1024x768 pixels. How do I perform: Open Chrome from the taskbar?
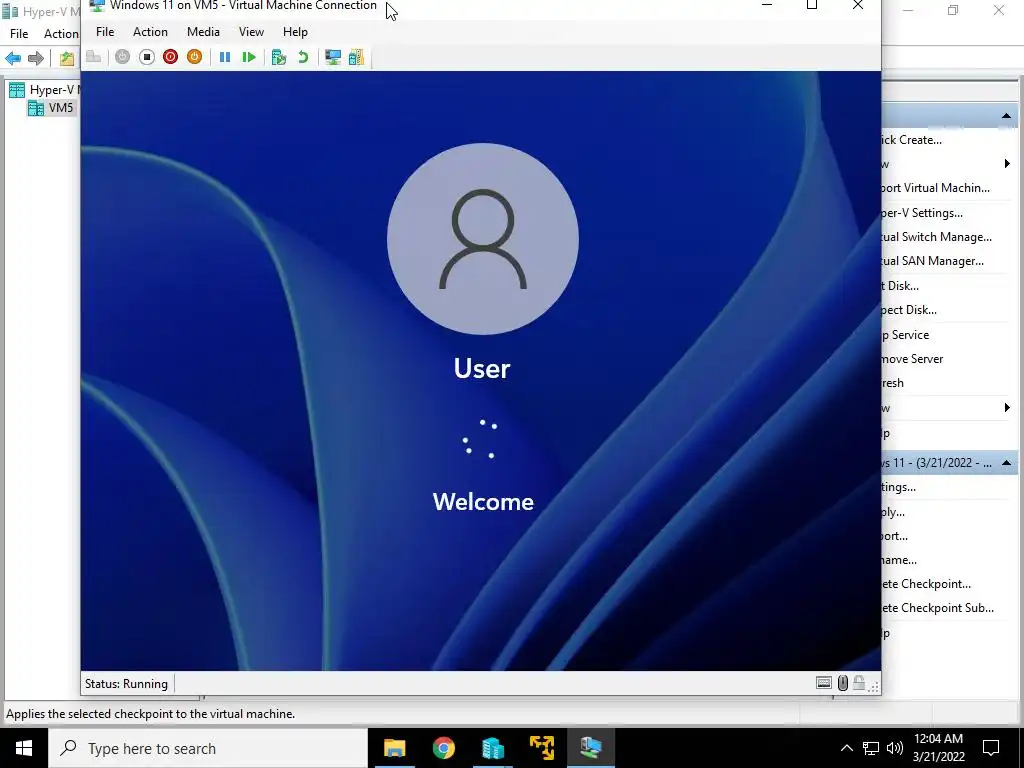click(443, 748)
